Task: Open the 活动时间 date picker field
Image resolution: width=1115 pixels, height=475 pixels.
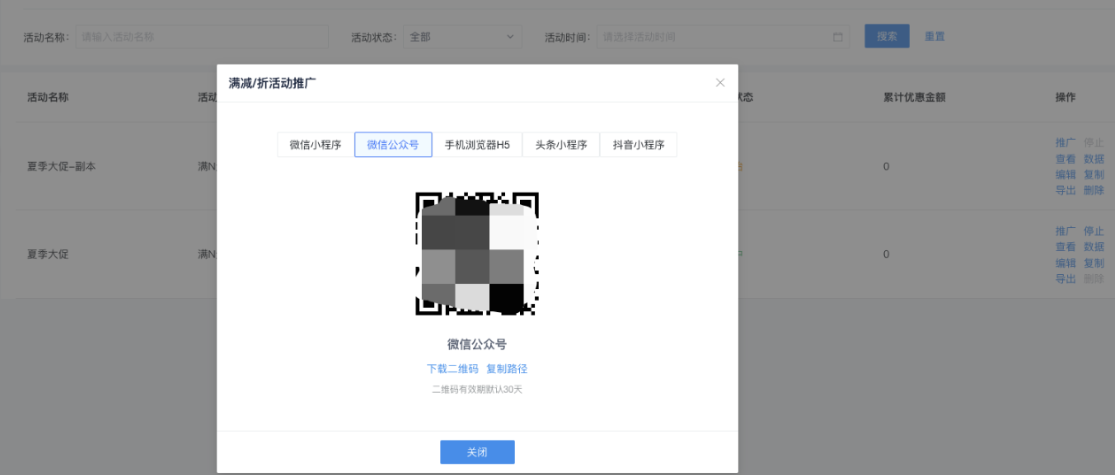Action: pos(715,37)
